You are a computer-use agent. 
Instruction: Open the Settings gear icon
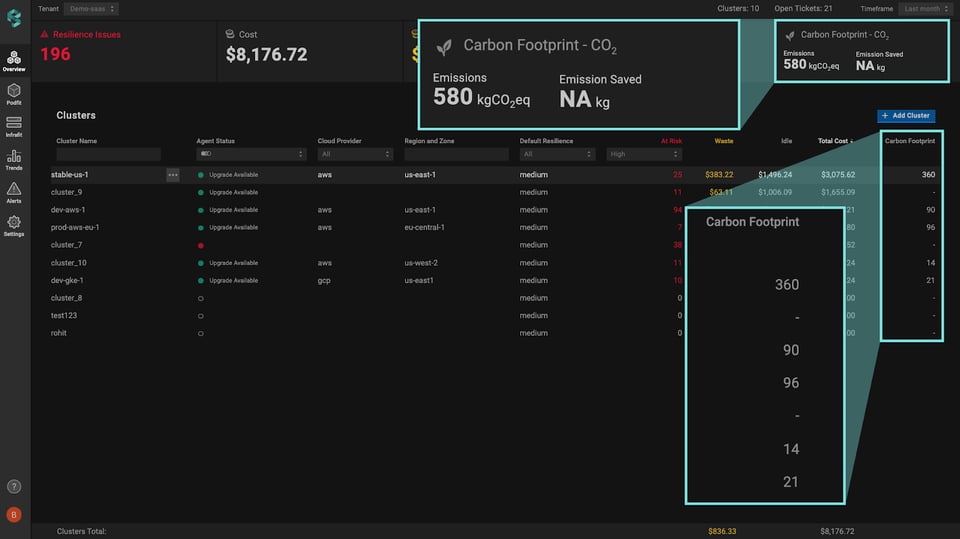pyautogui.click(x=13, y=225)
